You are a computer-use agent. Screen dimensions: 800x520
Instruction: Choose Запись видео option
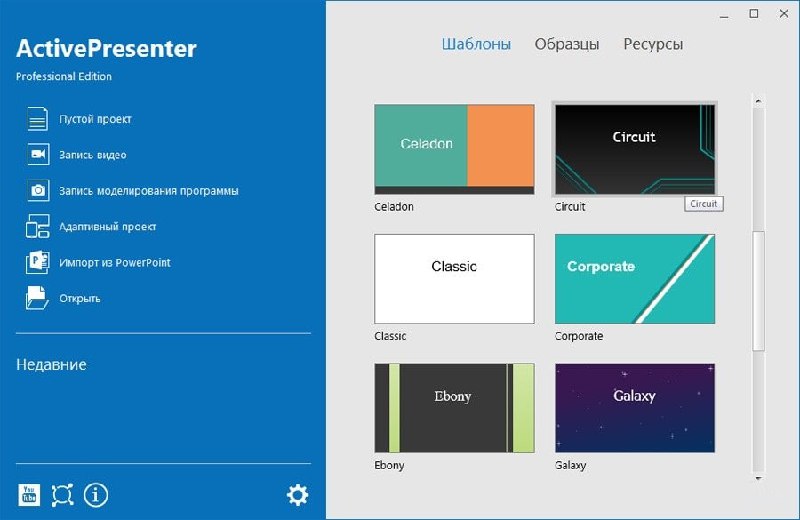[93, 155]
